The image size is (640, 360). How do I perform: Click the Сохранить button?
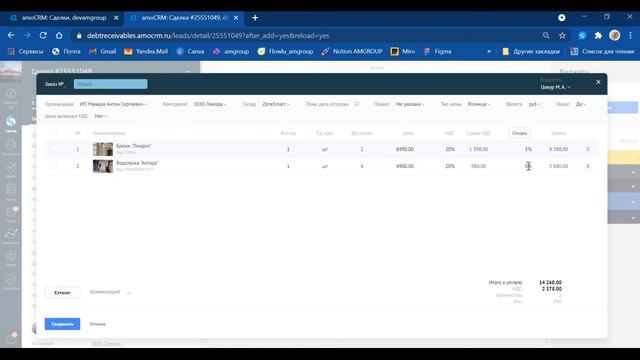[62, 324]
